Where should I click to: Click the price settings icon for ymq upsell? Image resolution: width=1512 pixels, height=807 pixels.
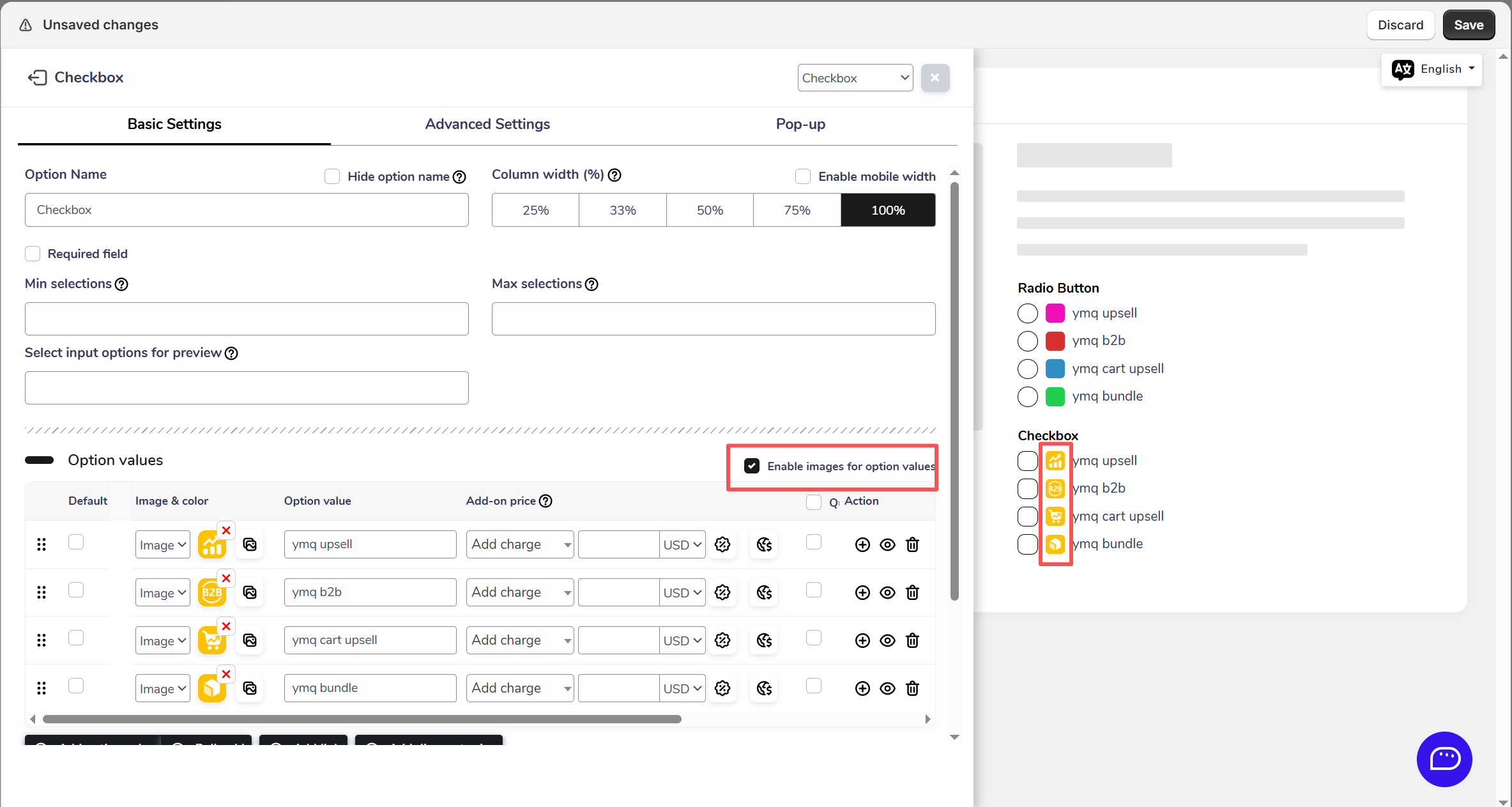click(x=722, y=544)
